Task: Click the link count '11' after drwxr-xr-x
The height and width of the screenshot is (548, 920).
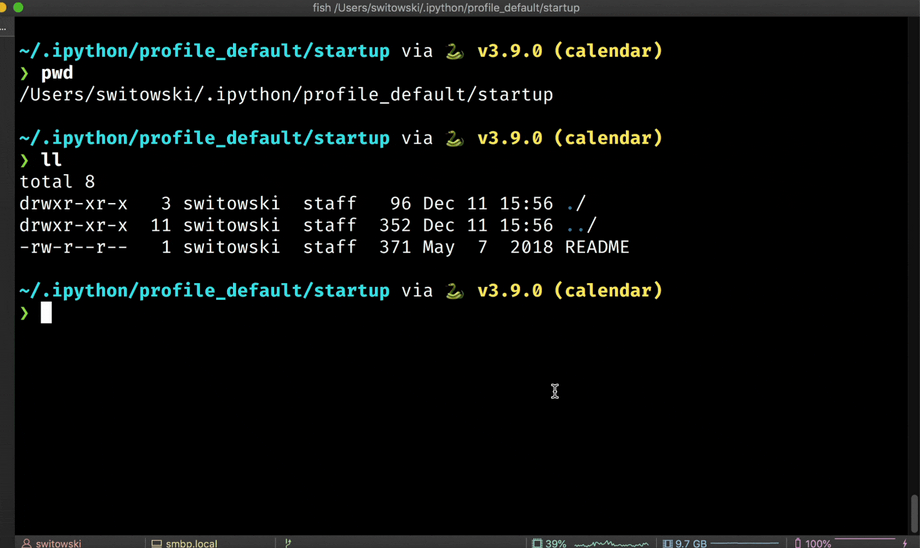Action: click(161, 225)
